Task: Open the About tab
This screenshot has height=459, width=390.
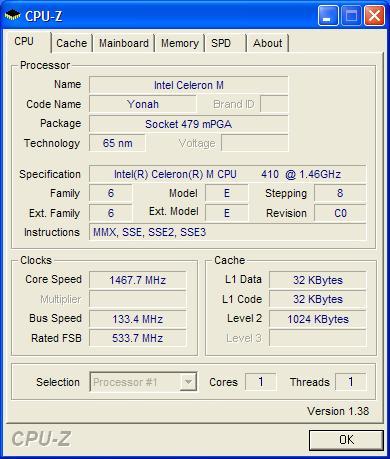Action: 268,43
